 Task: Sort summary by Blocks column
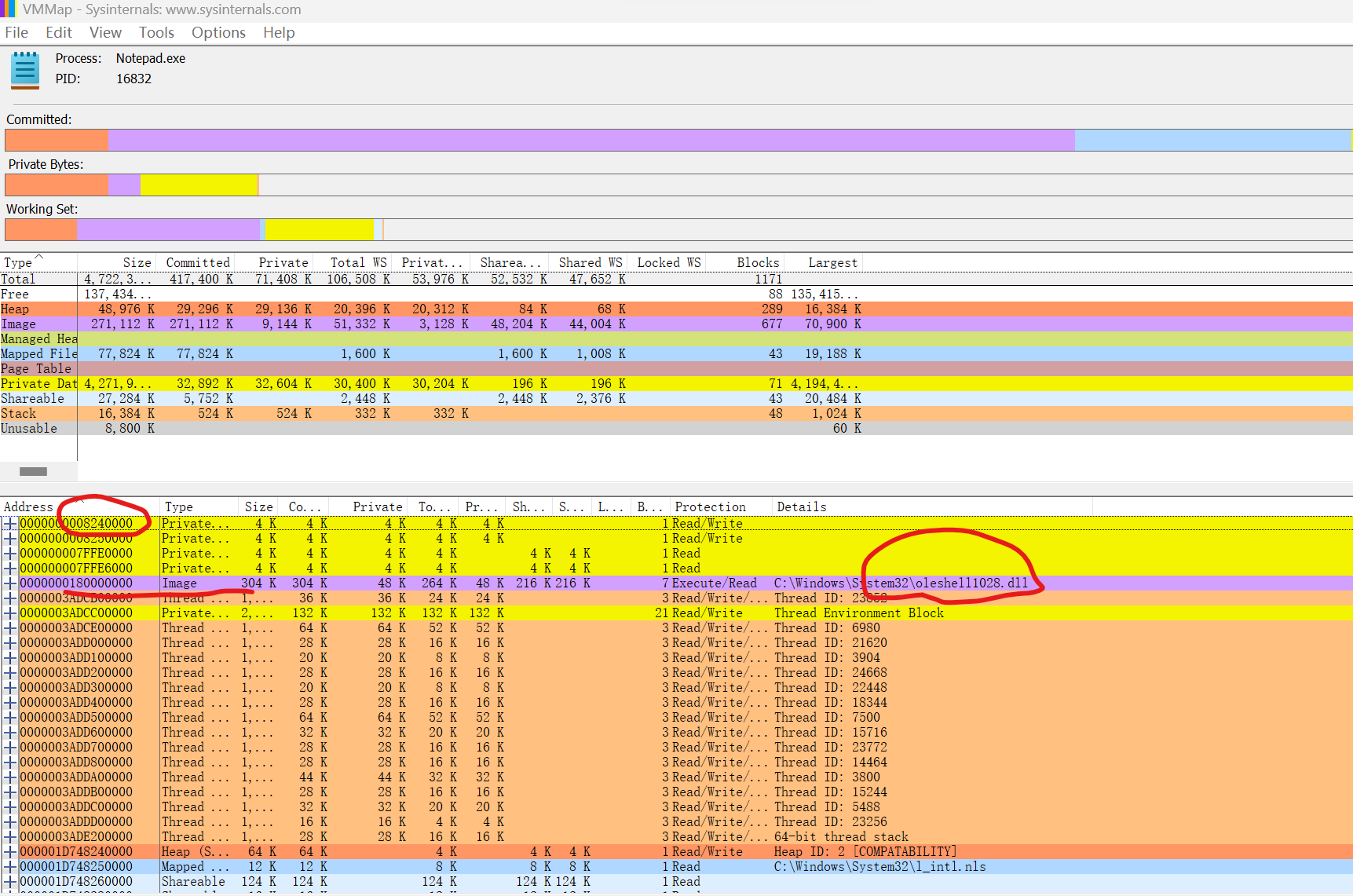click(744, 262)
